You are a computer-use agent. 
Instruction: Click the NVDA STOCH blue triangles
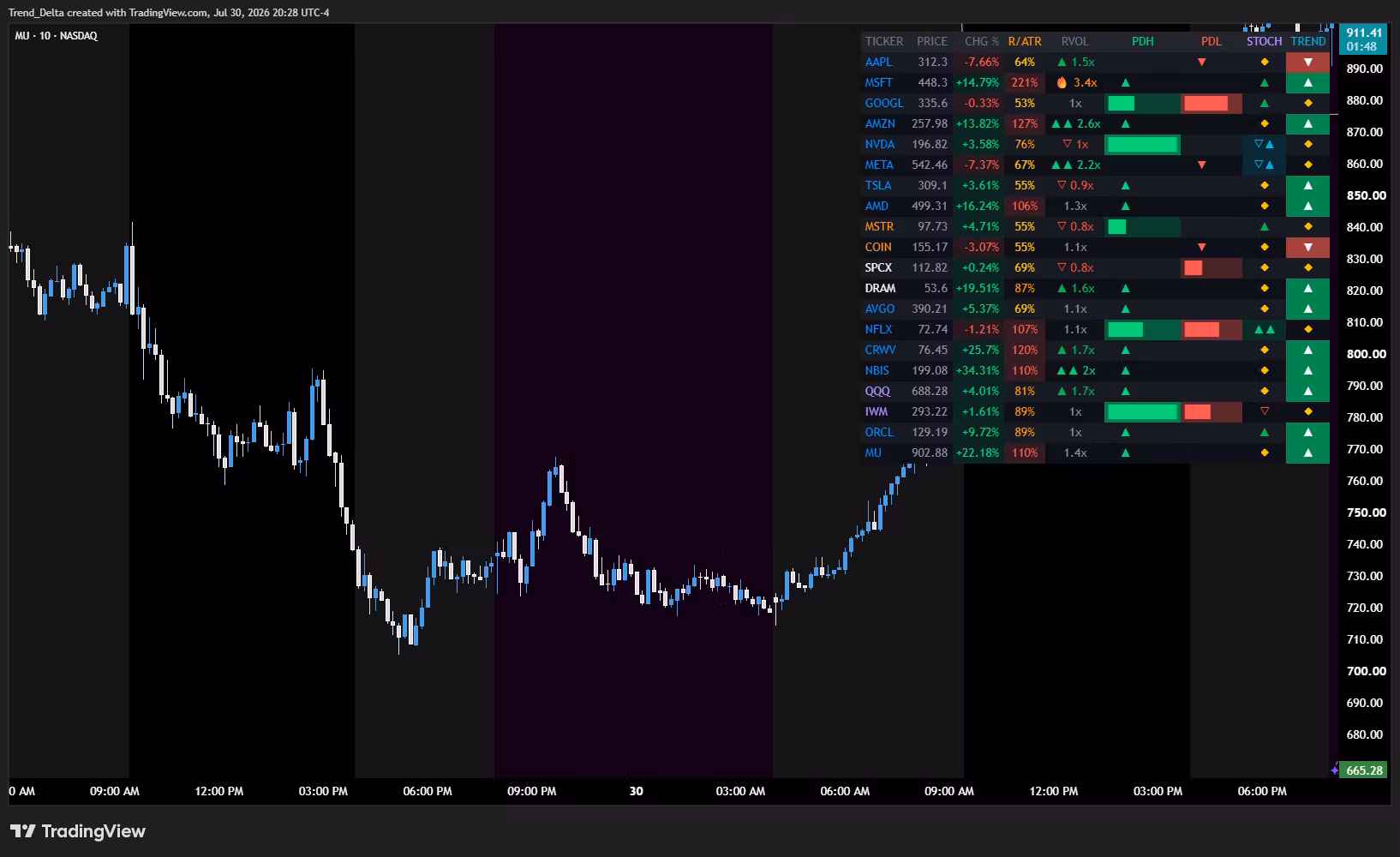pos(1264,144)
